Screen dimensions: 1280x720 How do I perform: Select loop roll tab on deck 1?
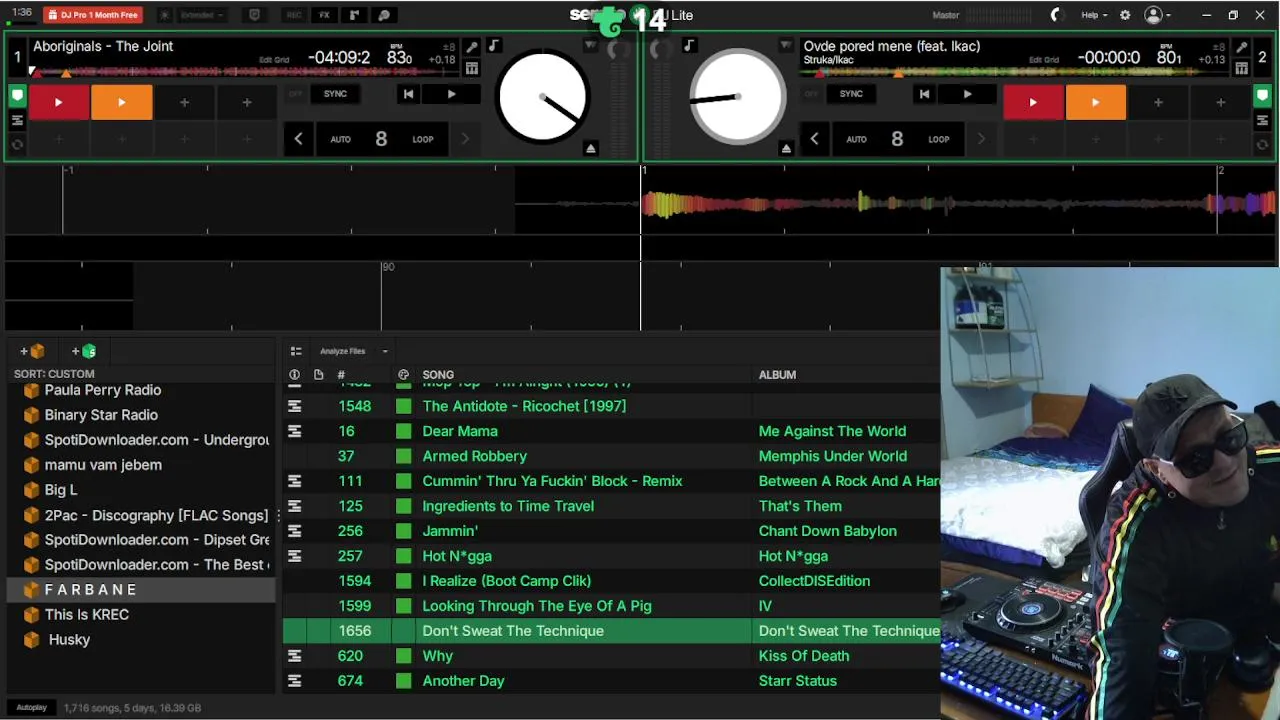[17, 144]
